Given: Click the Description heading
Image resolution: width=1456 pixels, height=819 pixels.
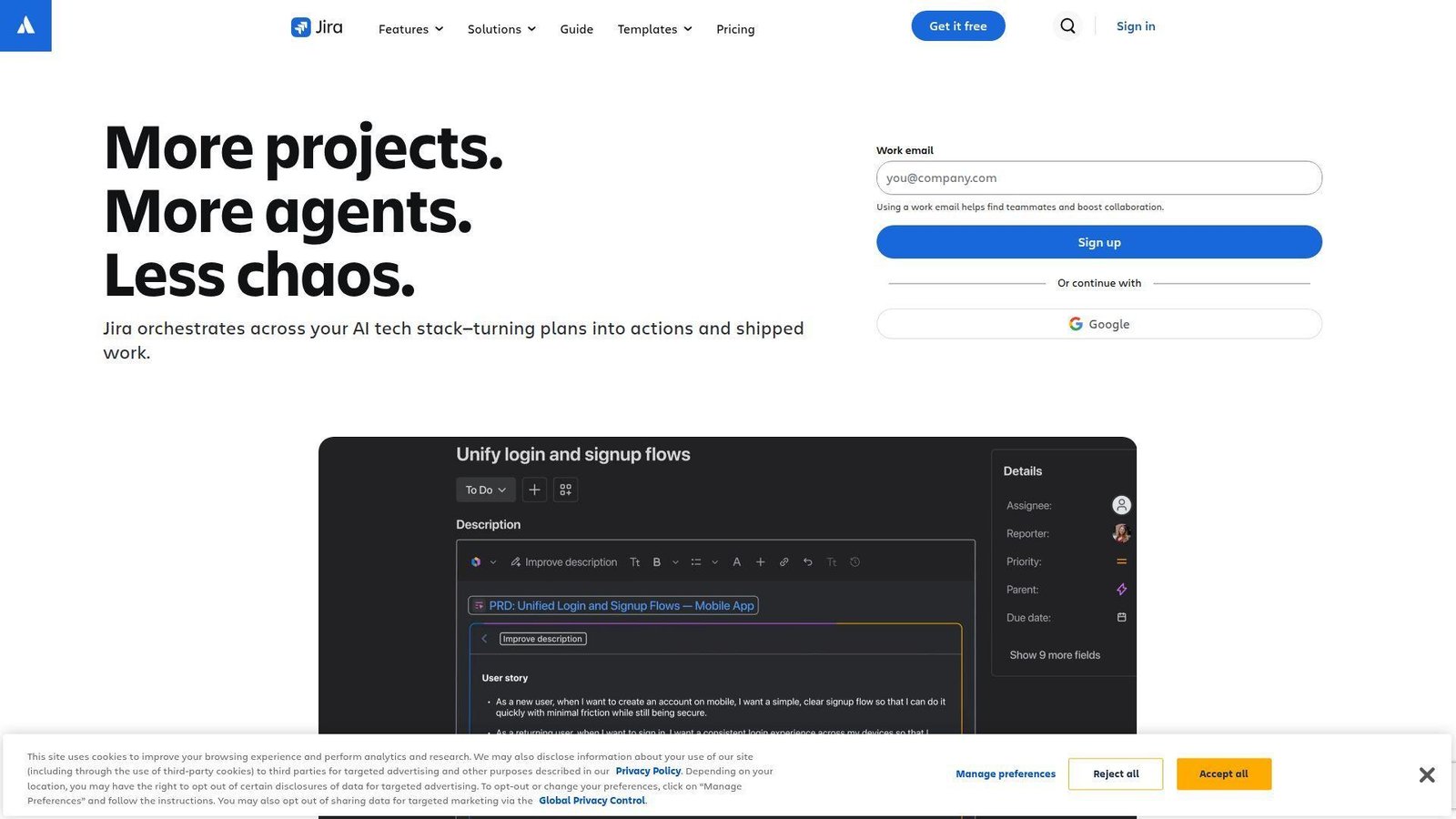Looking at the screenshot, I should pos(489,525).
